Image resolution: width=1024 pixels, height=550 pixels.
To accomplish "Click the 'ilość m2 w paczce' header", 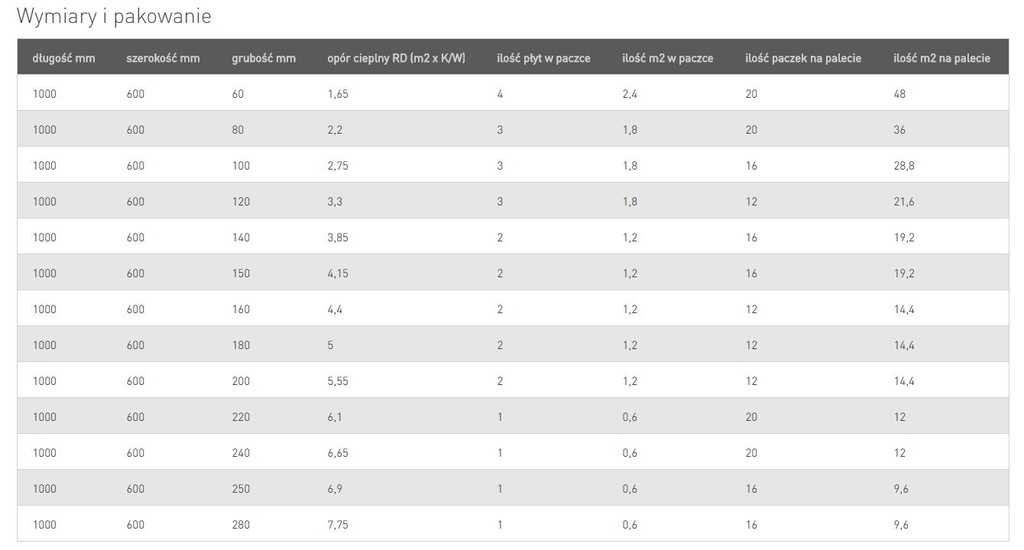I will [x=667, y=58].
